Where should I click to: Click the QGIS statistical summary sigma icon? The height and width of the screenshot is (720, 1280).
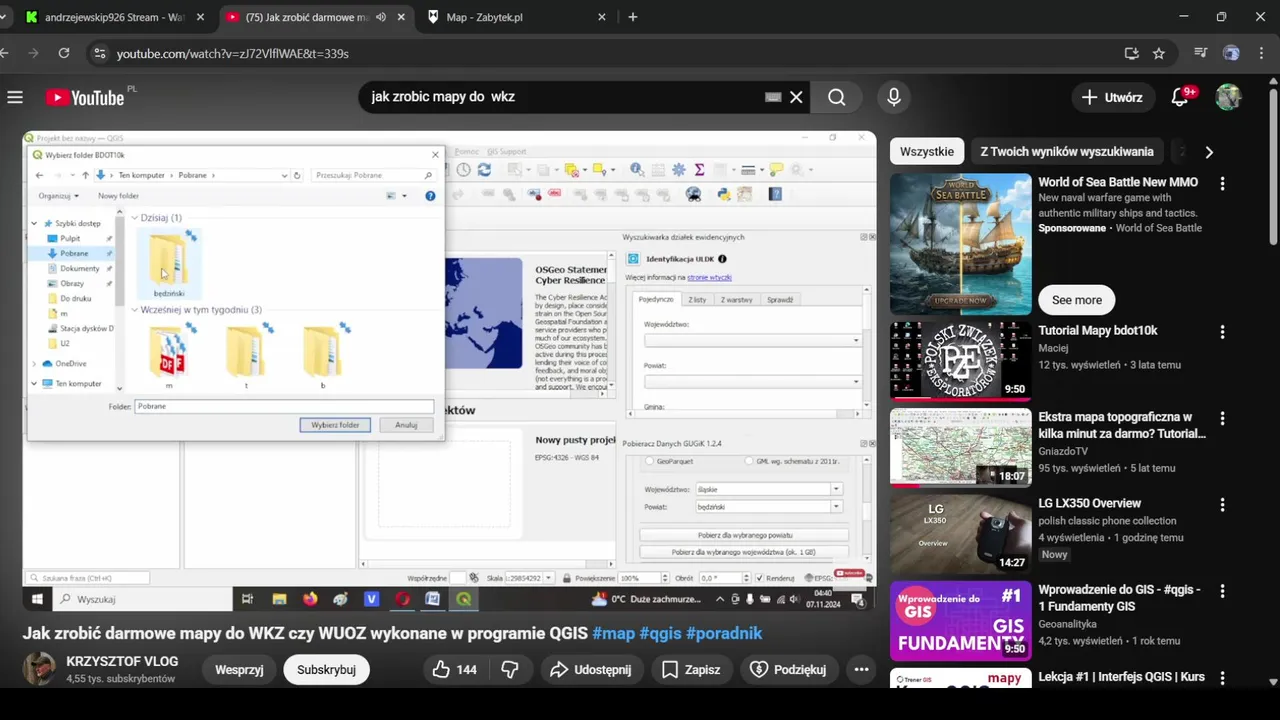tap(699, 170)
